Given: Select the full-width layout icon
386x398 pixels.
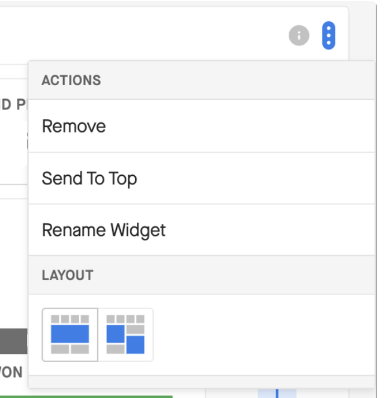Looking at the screenshot, I should click(70, 335).
